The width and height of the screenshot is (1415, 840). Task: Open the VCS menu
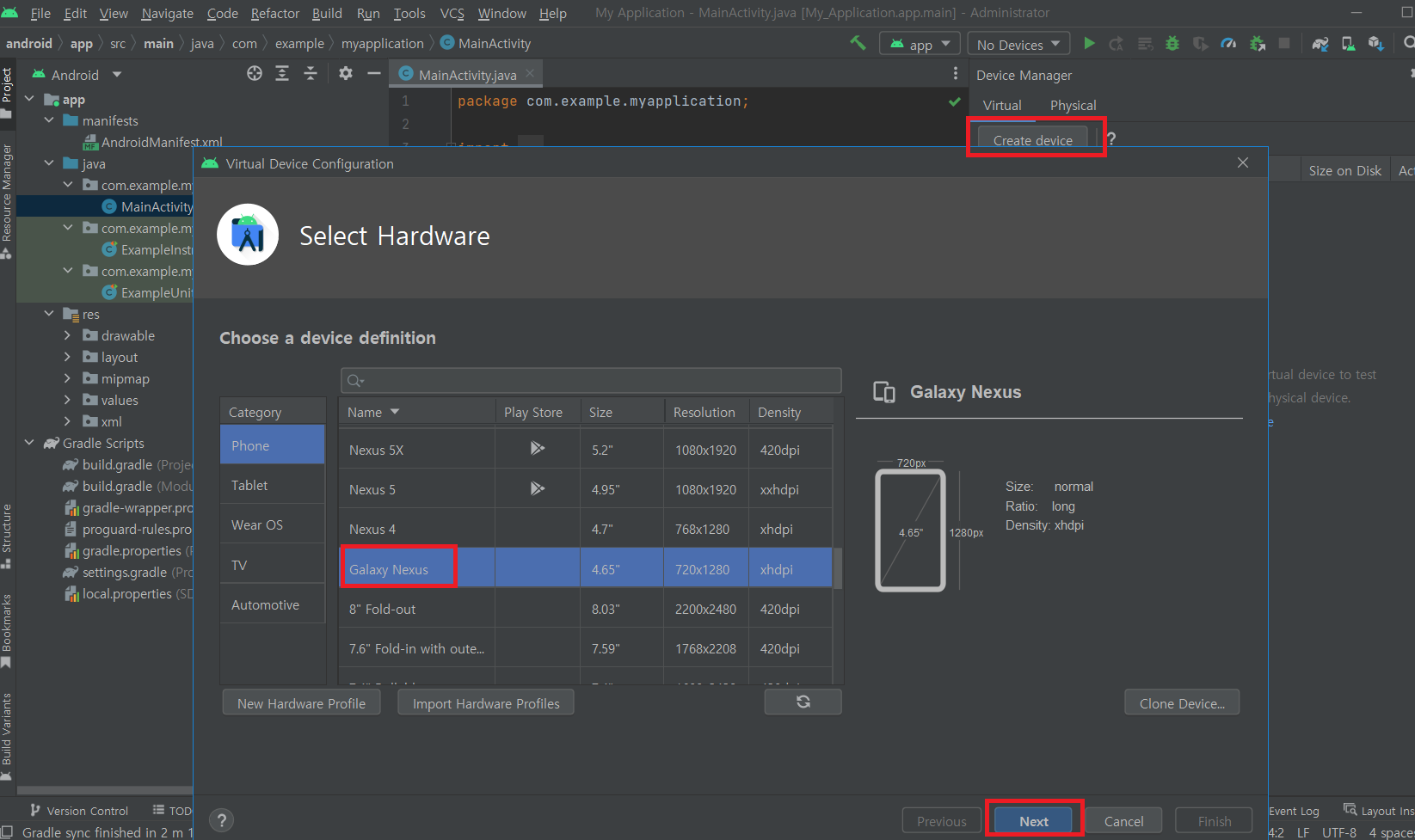(452, 13)
